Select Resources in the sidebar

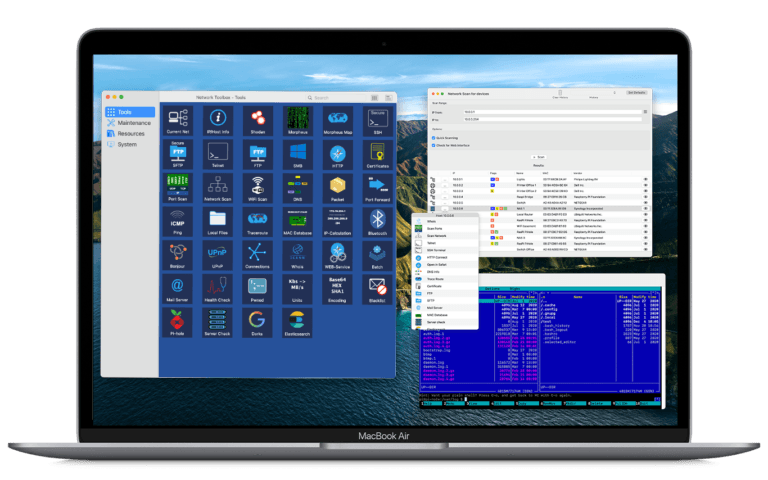[x=130, y=133]
